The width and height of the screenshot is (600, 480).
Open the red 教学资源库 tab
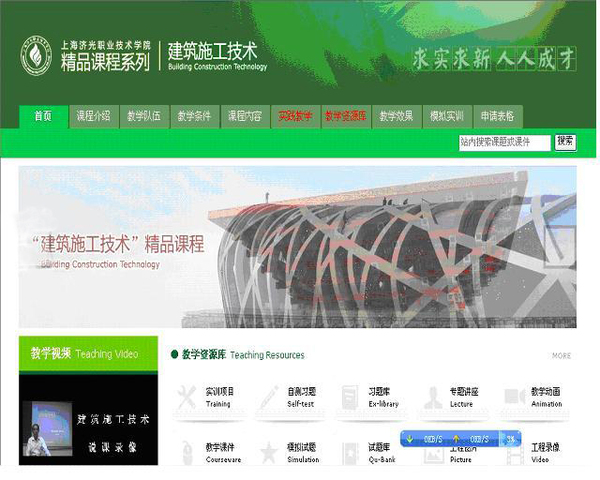(x=346, y=116)
